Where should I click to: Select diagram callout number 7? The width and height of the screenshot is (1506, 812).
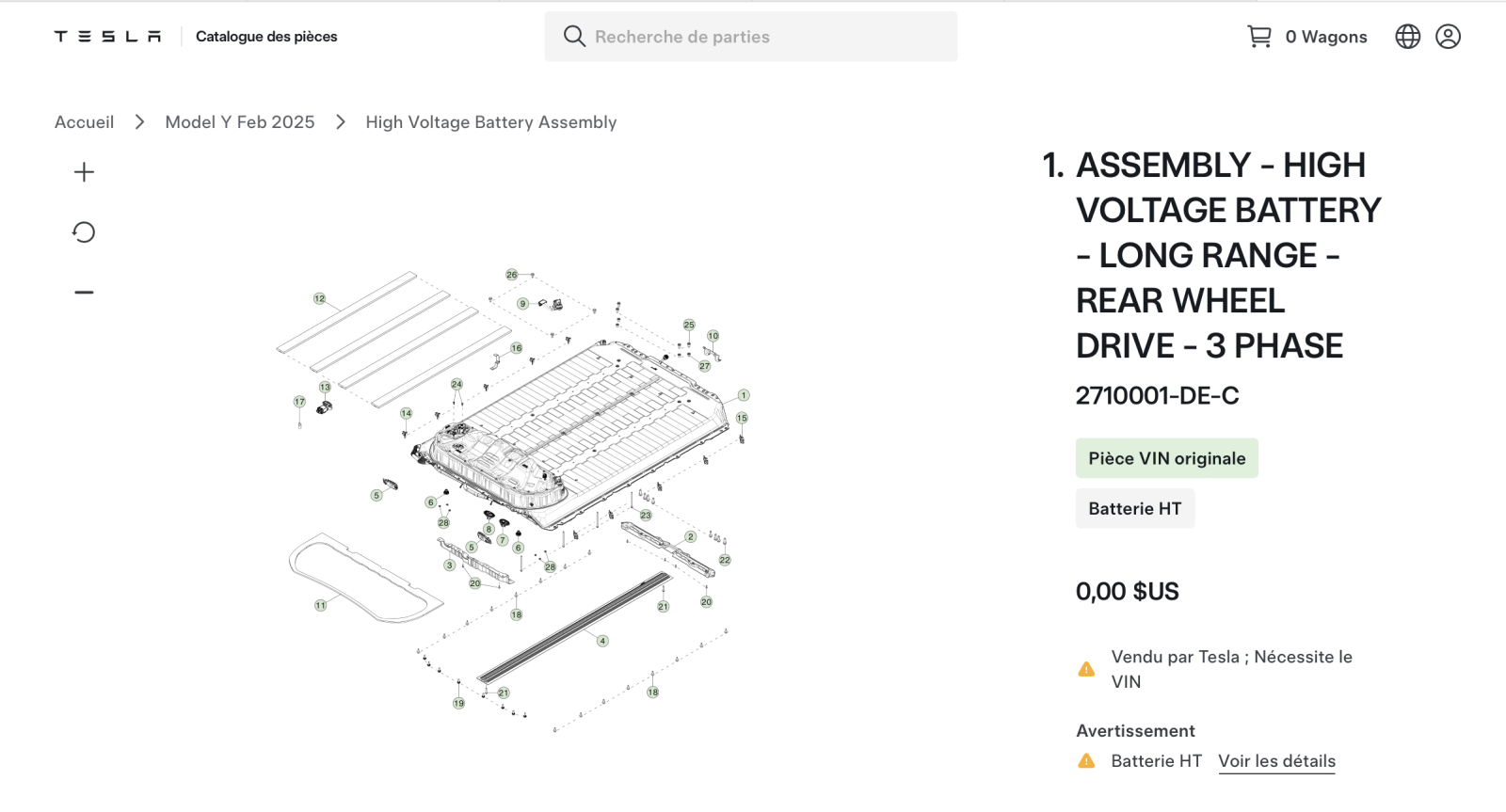(503, 540)
